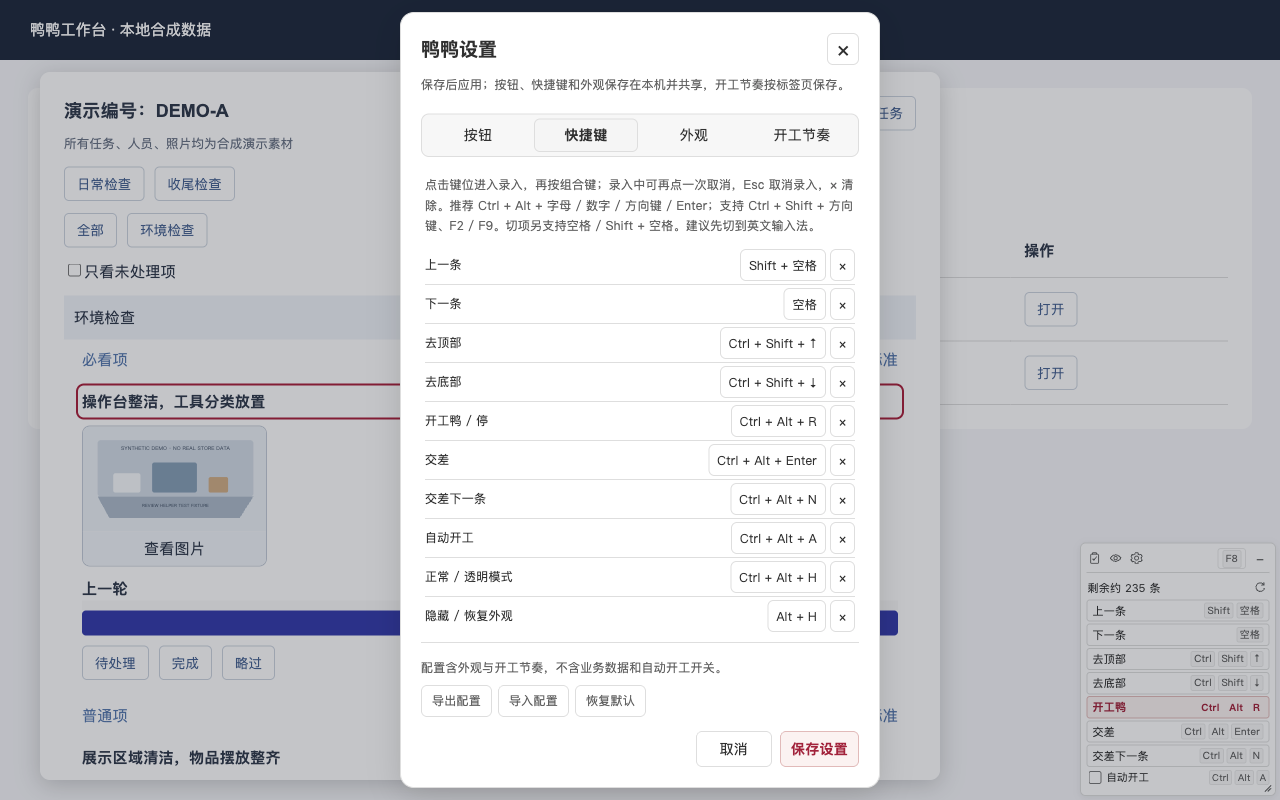Enable the 自动开工 checkbox in the floating panel

[1095, 777]
